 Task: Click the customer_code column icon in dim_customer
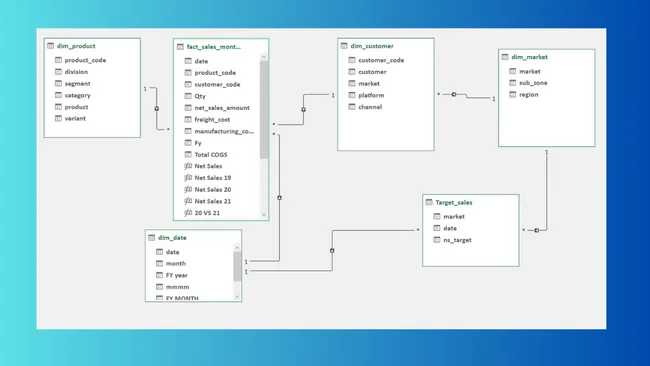click(352, 60)
